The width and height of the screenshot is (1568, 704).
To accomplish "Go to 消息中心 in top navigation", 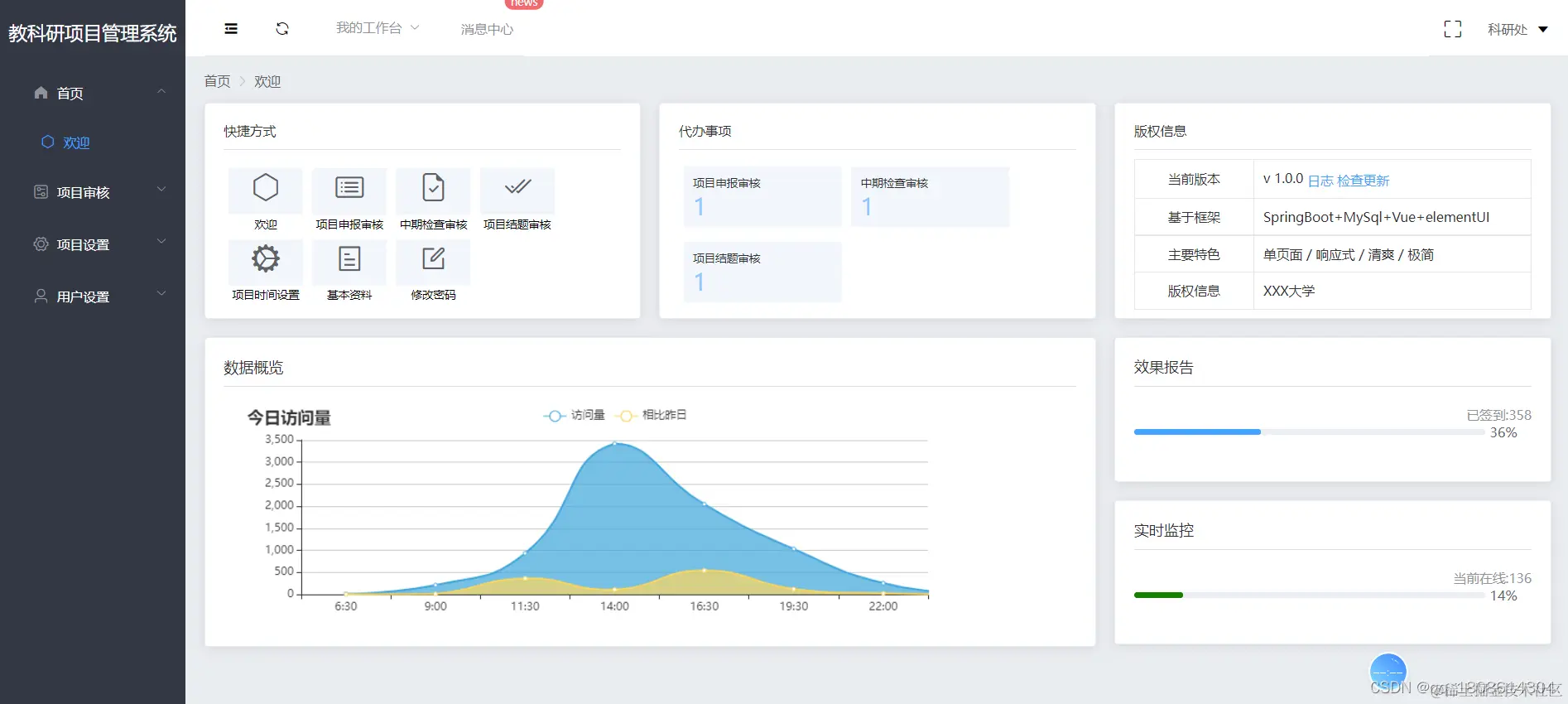I will (x=487, y=30).
